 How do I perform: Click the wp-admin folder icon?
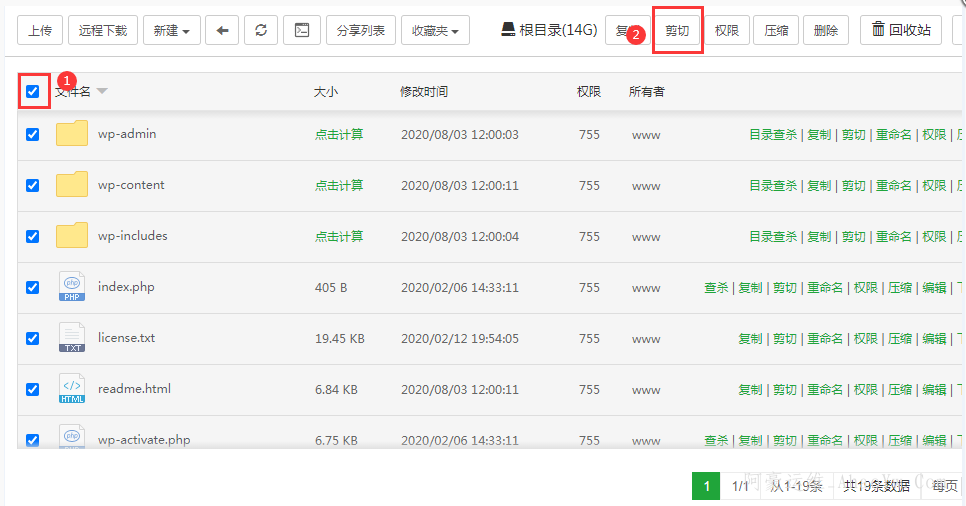pyautogui.click(x=72, y=134)
